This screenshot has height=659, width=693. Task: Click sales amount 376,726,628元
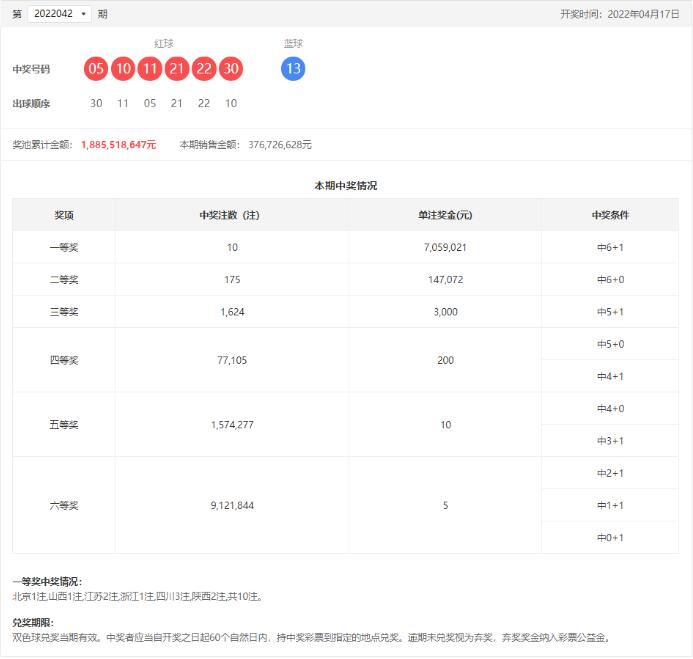pyautogui.click(x=280, y=145)
